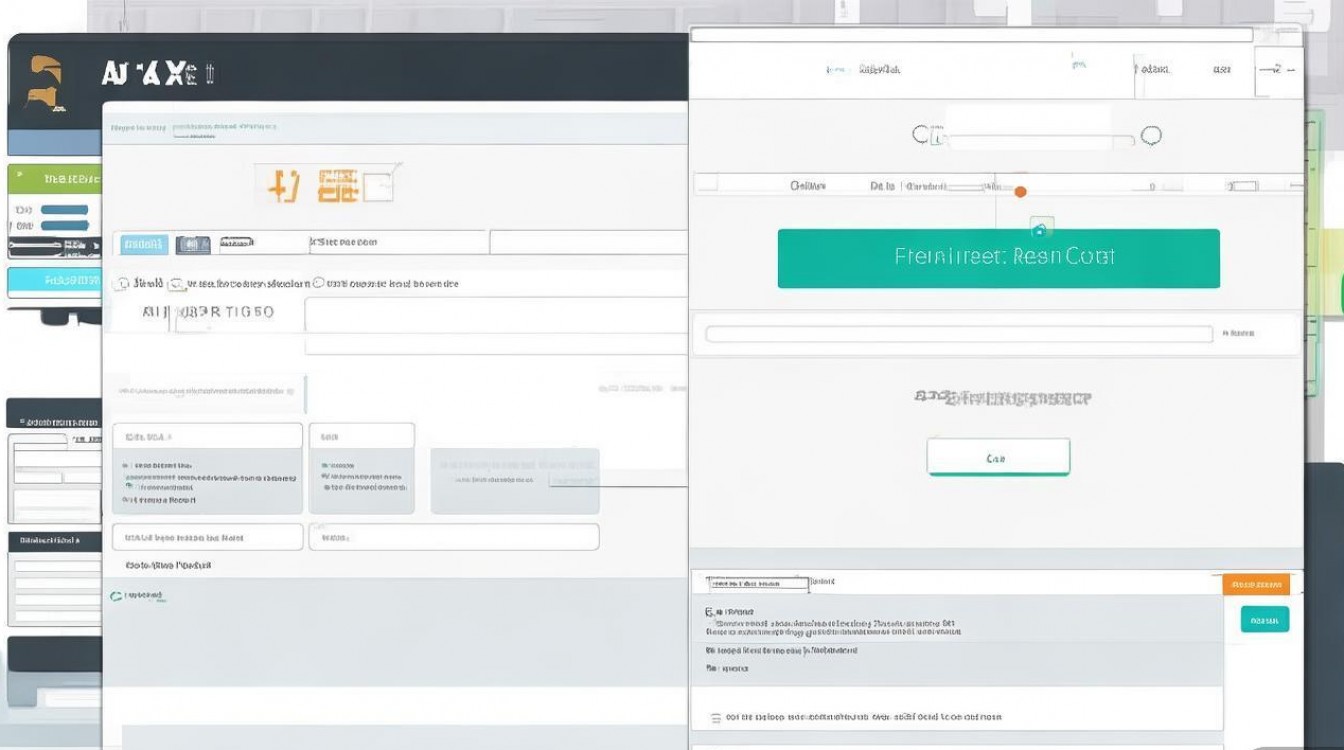The image size is (1344, 750).
Task: Click the small teal button below orange button
Action: point(1265,619)
